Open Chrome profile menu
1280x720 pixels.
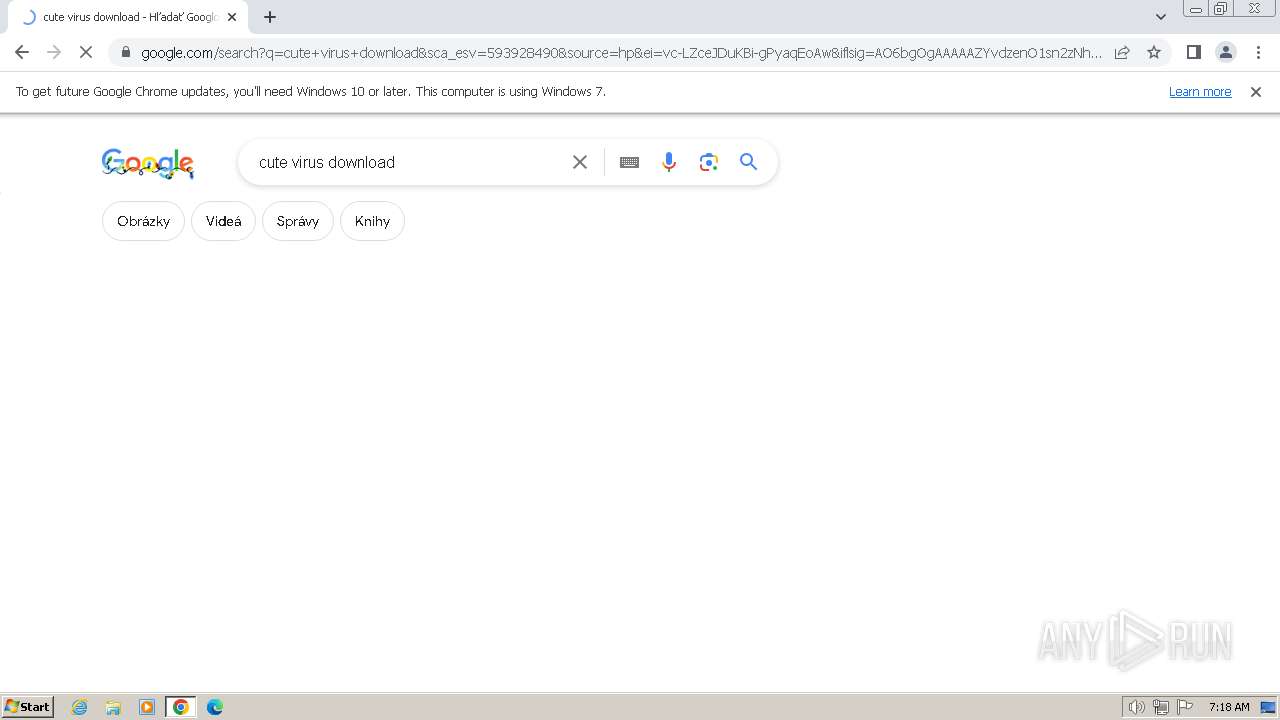pos(1225,52)
